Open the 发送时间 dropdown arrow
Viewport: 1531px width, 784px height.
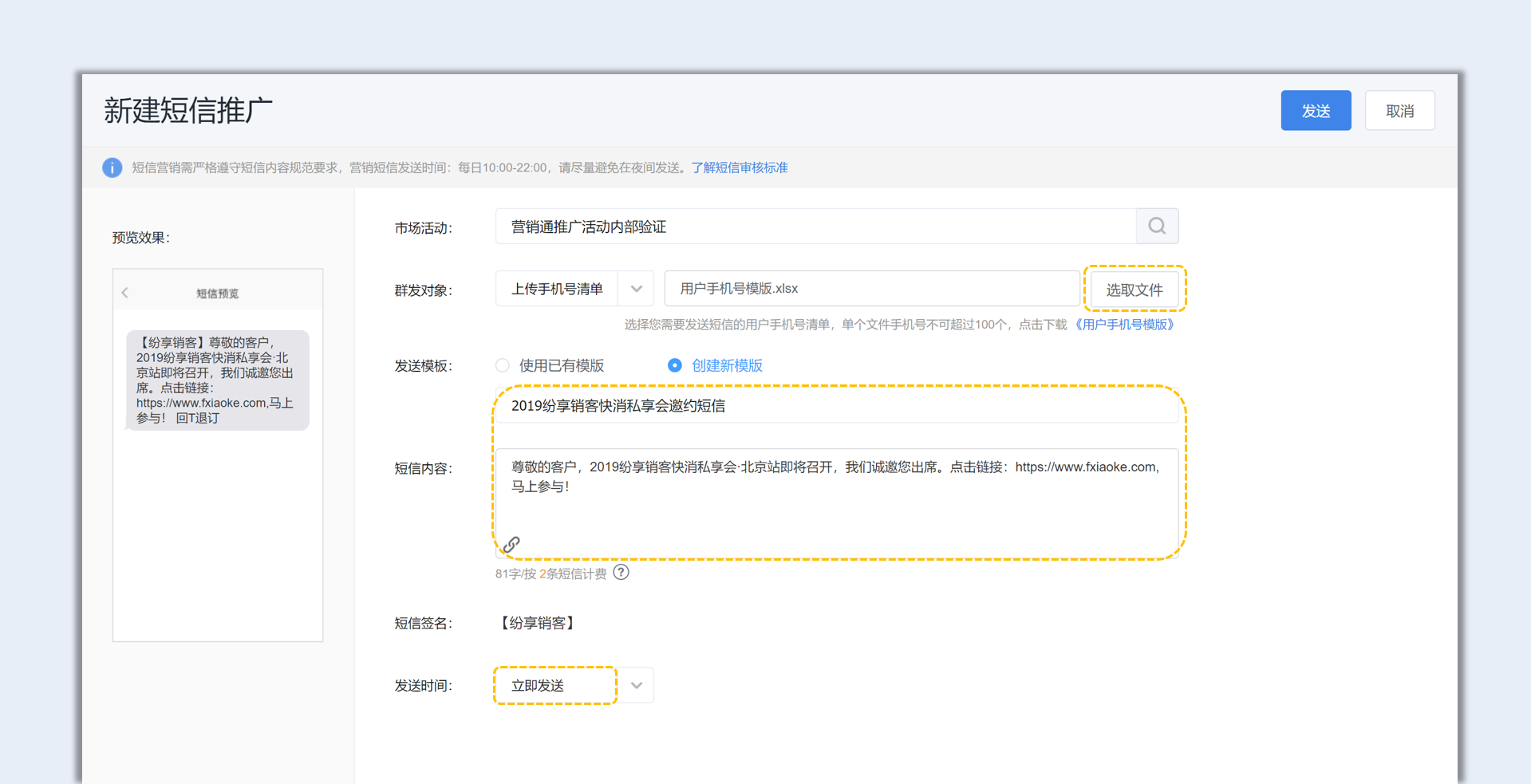point(636,685)
